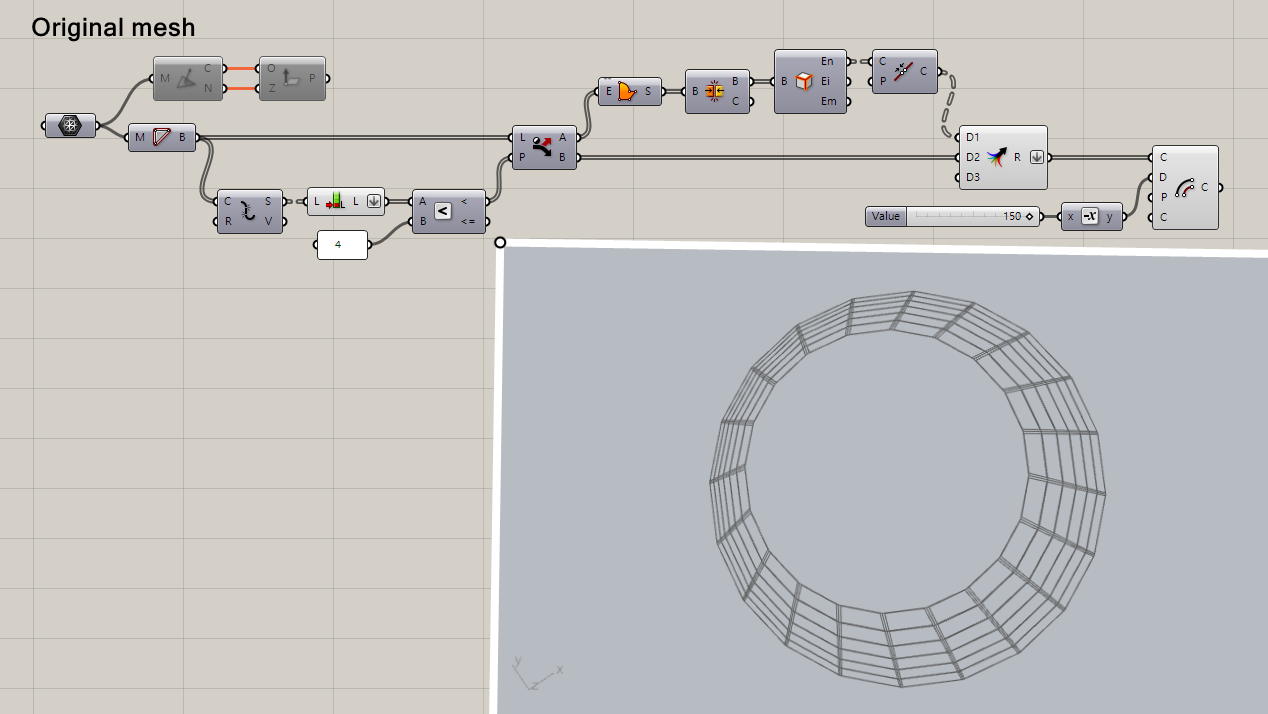The height and width of the screenshot is (714, 1268).
Task: Click the number panel containing 4
Action: 342,244
